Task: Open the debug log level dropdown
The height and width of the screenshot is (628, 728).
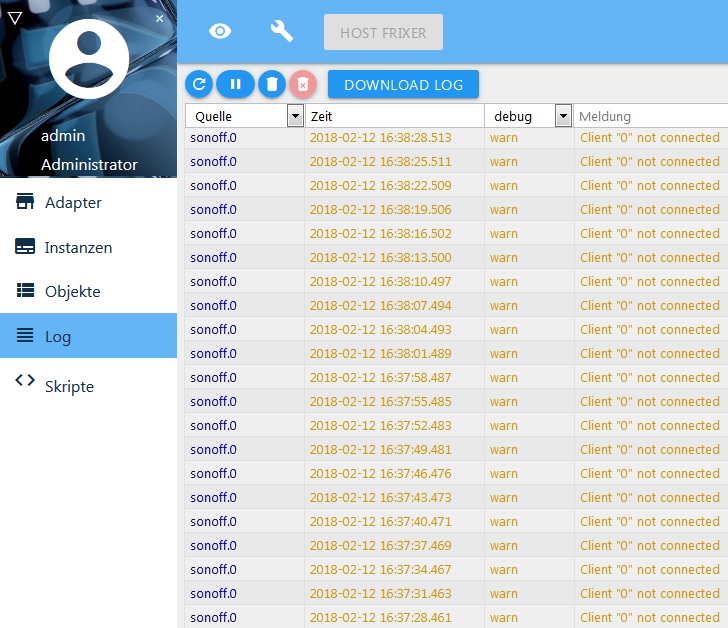Action: 563,116
